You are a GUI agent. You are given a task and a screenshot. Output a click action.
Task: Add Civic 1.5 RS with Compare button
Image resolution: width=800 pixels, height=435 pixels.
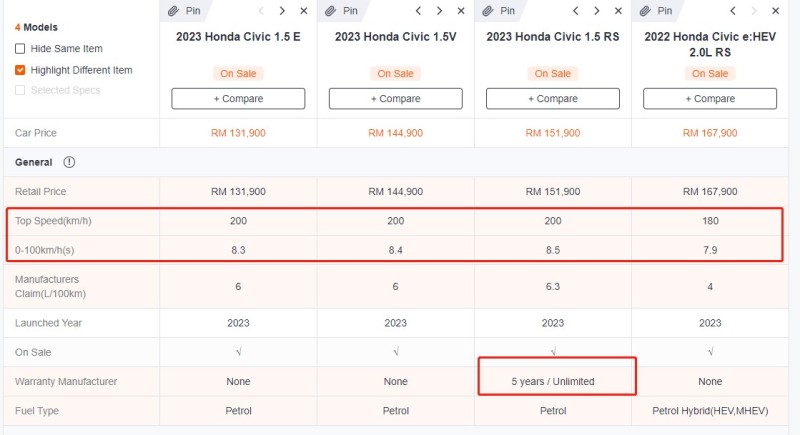point(553,98)
